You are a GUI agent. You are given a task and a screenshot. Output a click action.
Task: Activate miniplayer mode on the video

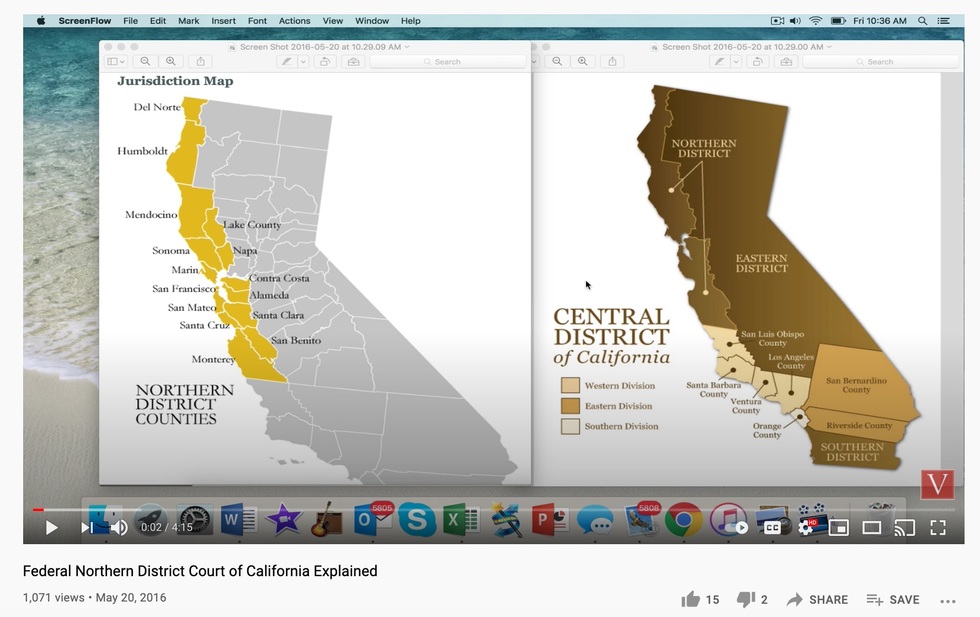tap(838, 528)
